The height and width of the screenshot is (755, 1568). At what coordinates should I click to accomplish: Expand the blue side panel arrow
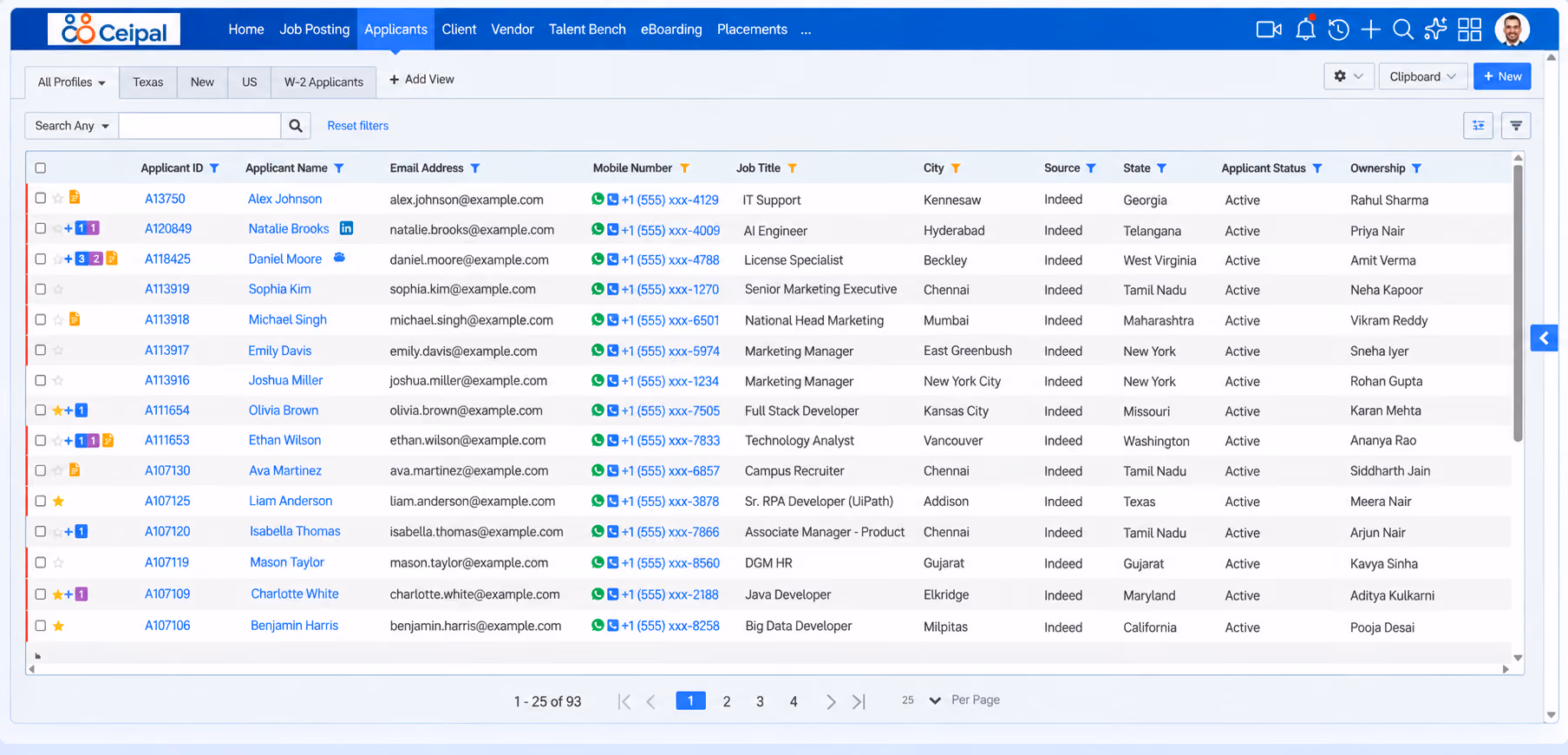point(1544,338)
